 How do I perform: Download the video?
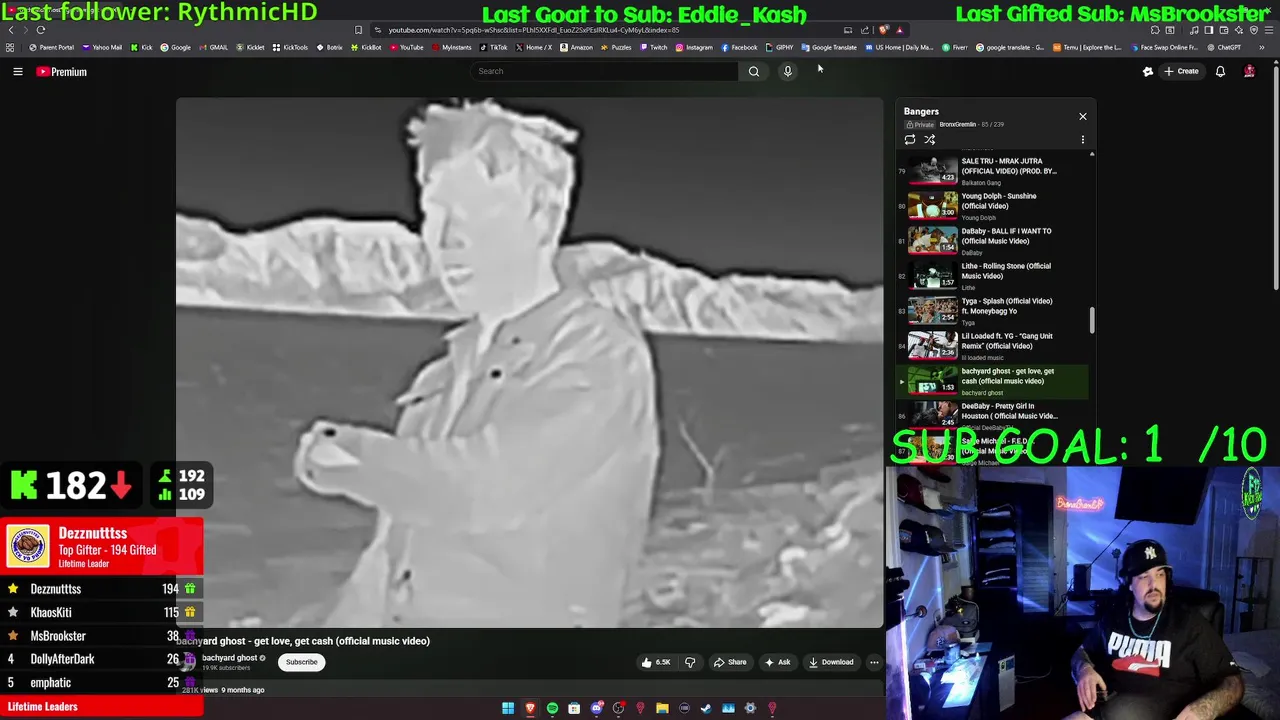click(x=831, y=662)
